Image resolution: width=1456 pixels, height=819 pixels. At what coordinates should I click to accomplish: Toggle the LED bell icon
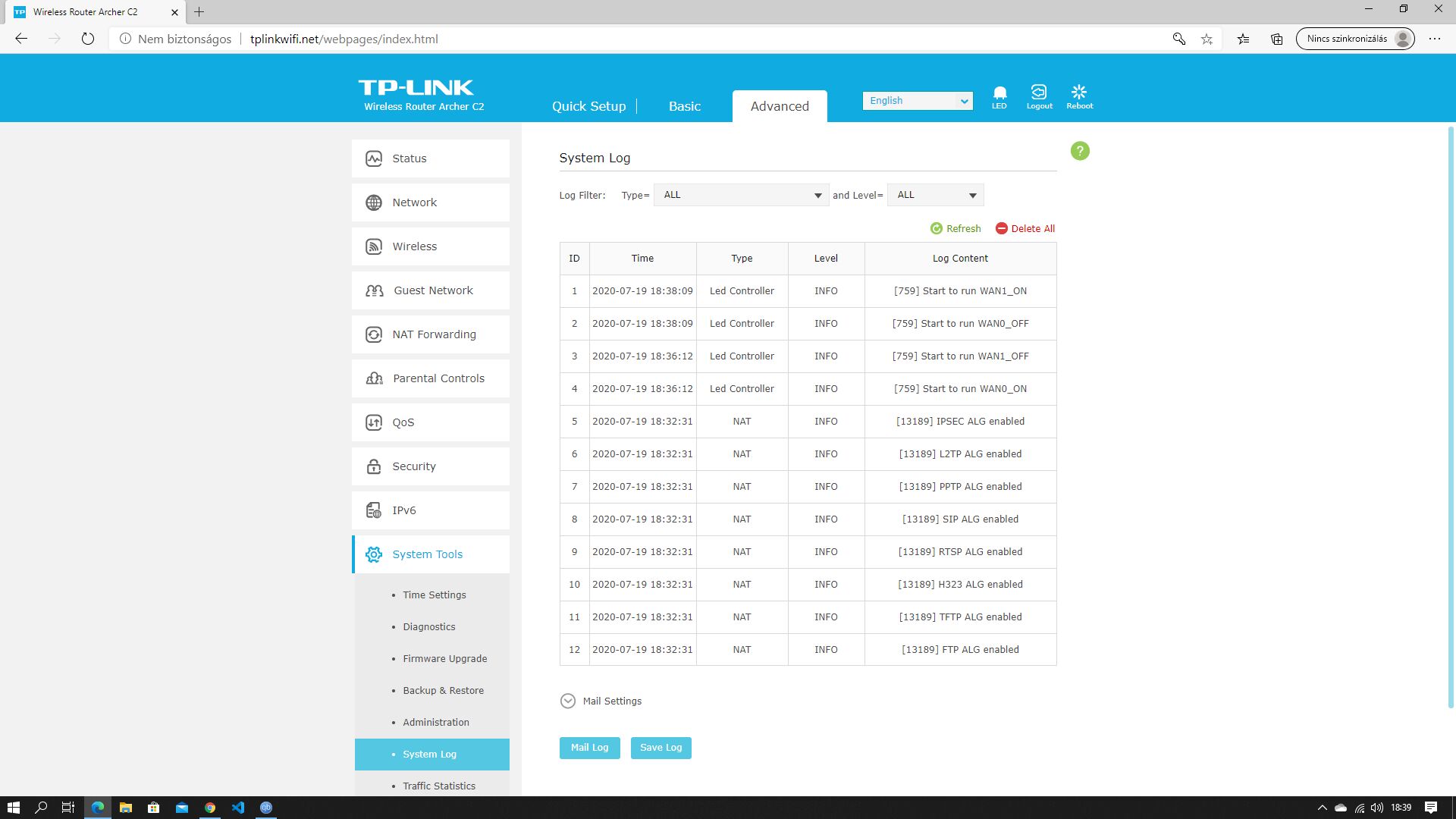pyautogui.click(x=999, y=93)
